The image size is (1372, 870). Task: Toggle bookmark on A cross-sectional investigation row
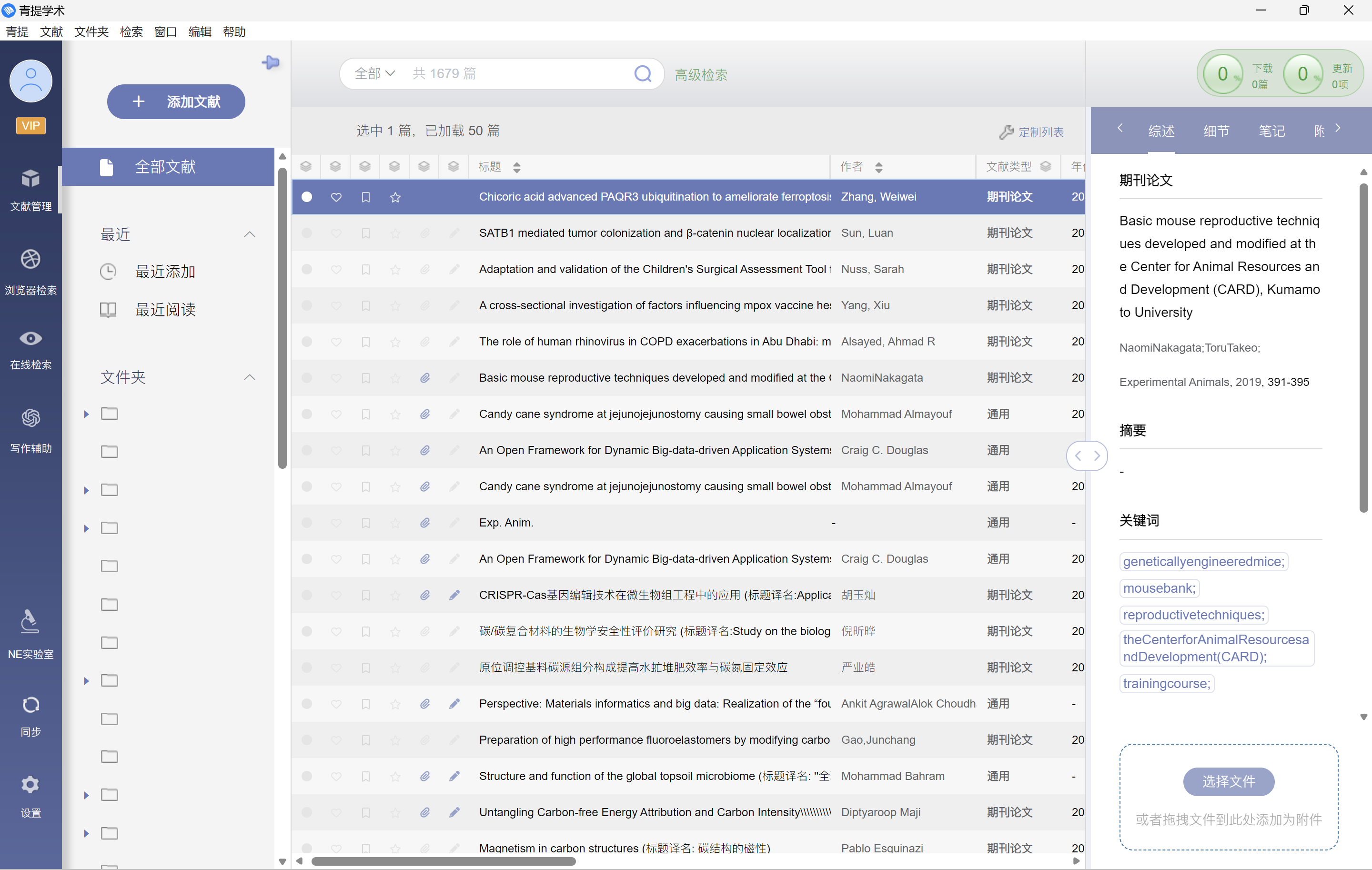click(366, 305)
